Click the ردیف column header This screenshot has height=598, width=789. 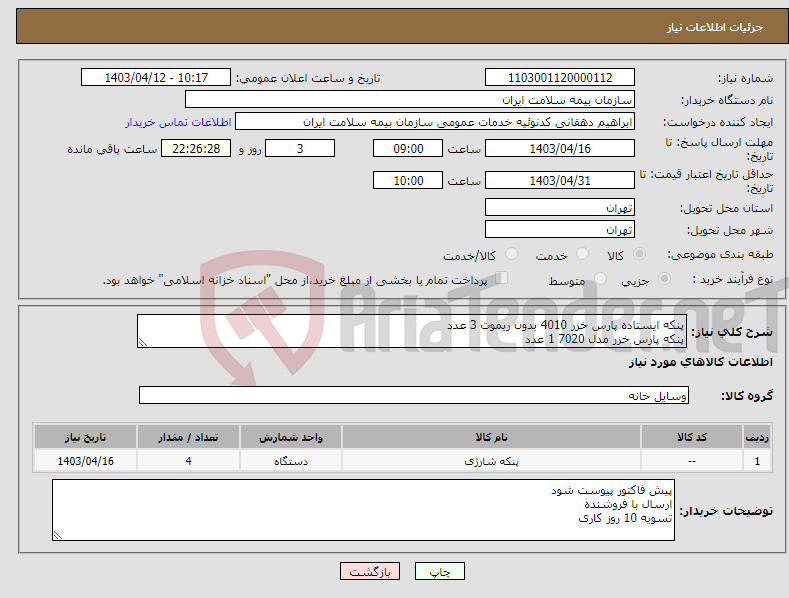tap(757, 437)
